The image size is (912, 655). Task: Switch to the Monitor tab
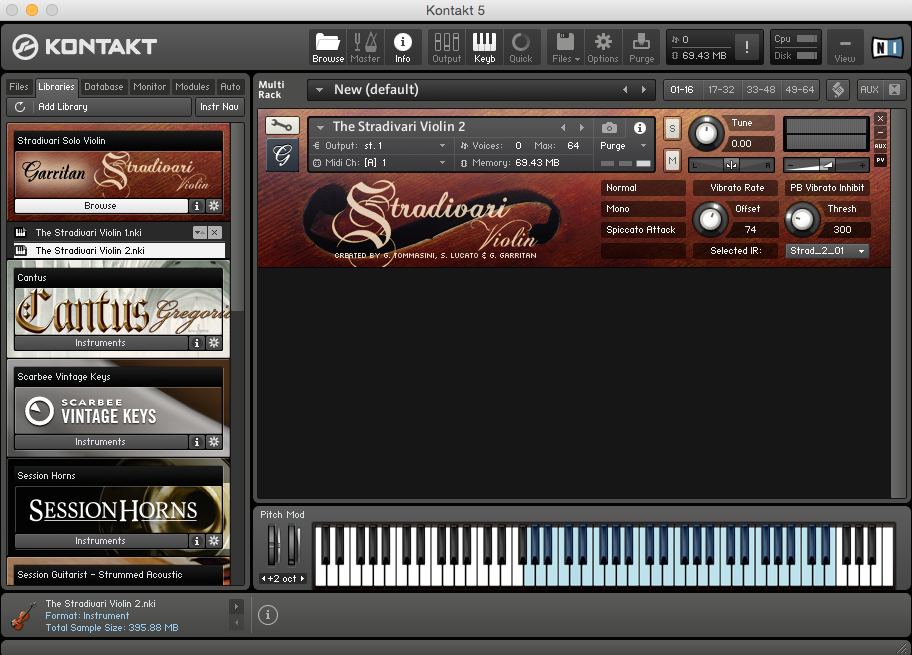[149, 87]
